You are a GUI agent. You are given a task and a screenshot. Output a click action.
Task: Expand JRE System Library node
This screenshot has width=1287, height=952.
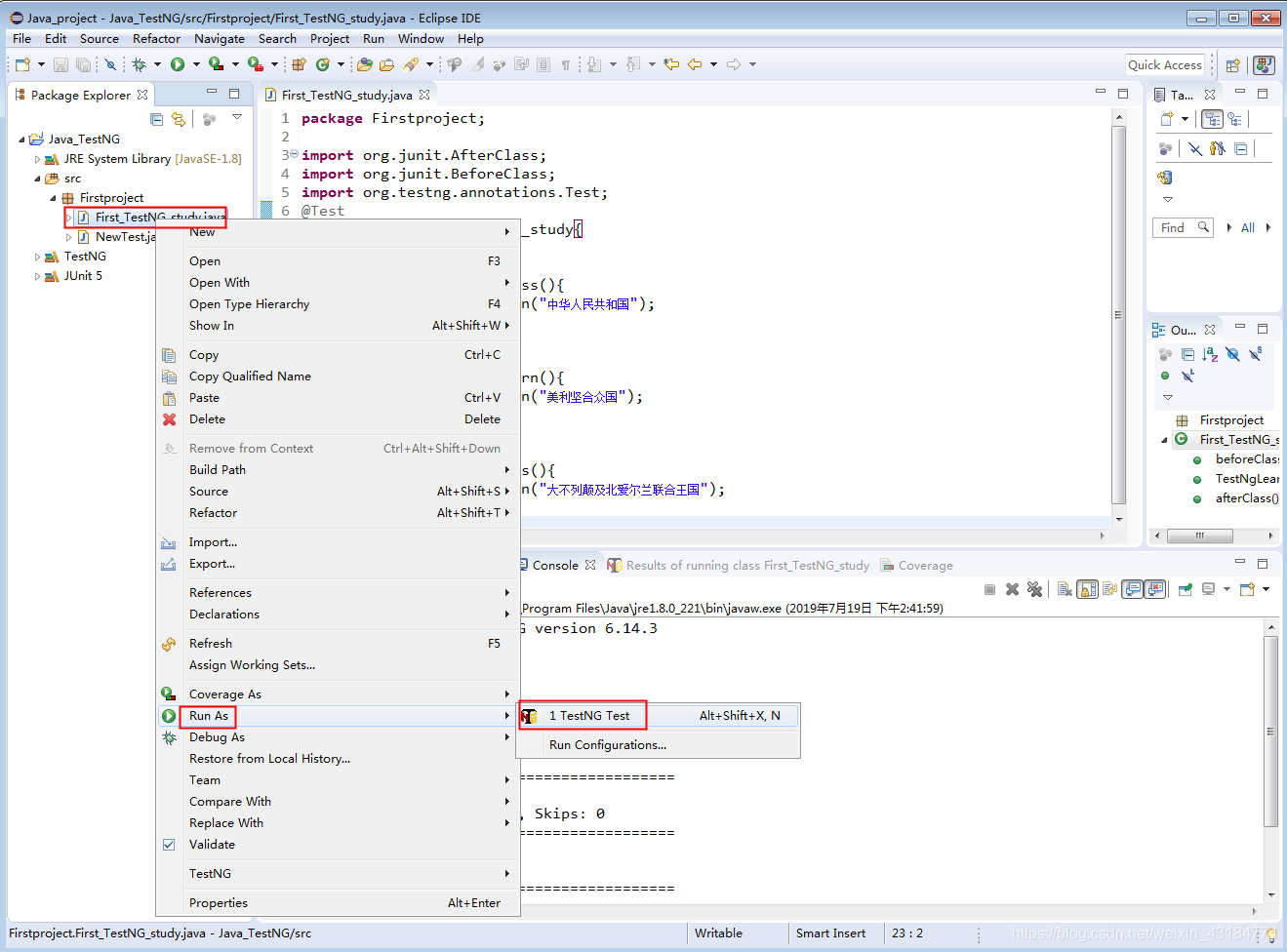click(x=37, y=159)
